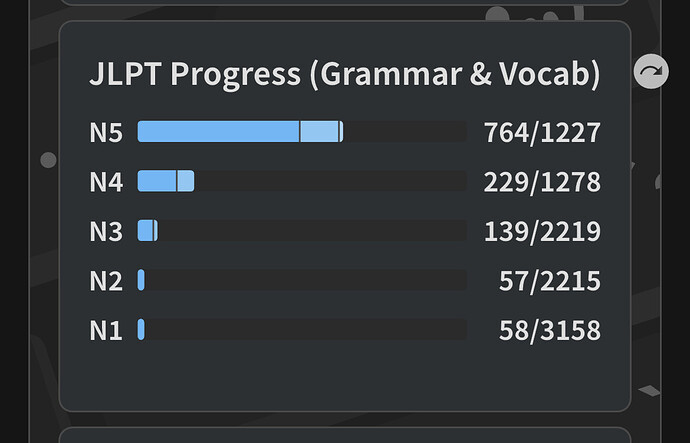Choose the N1 level label

pos(105,330)
